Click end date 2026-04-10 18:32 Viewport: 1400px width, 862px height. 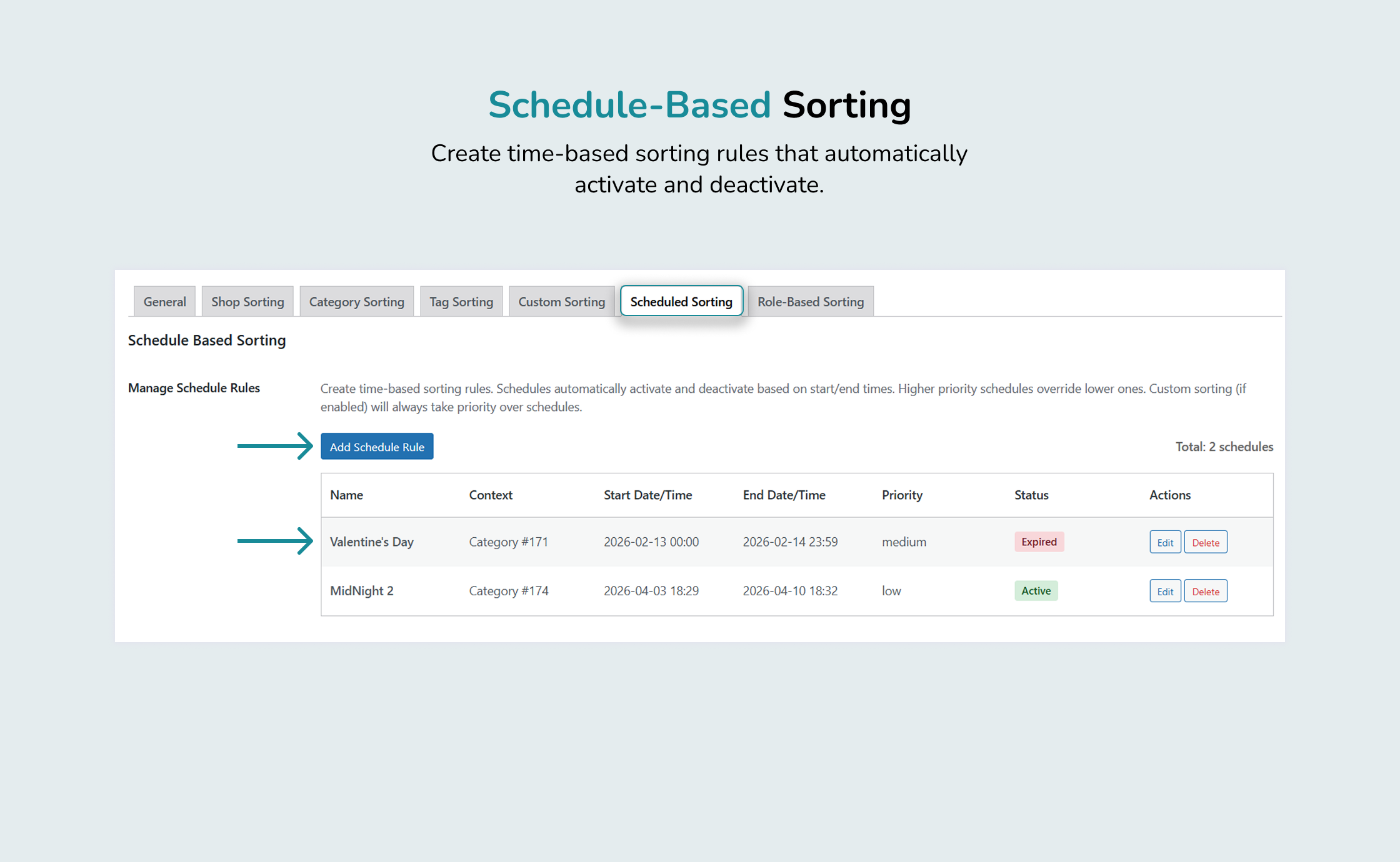tap(790, 591)
